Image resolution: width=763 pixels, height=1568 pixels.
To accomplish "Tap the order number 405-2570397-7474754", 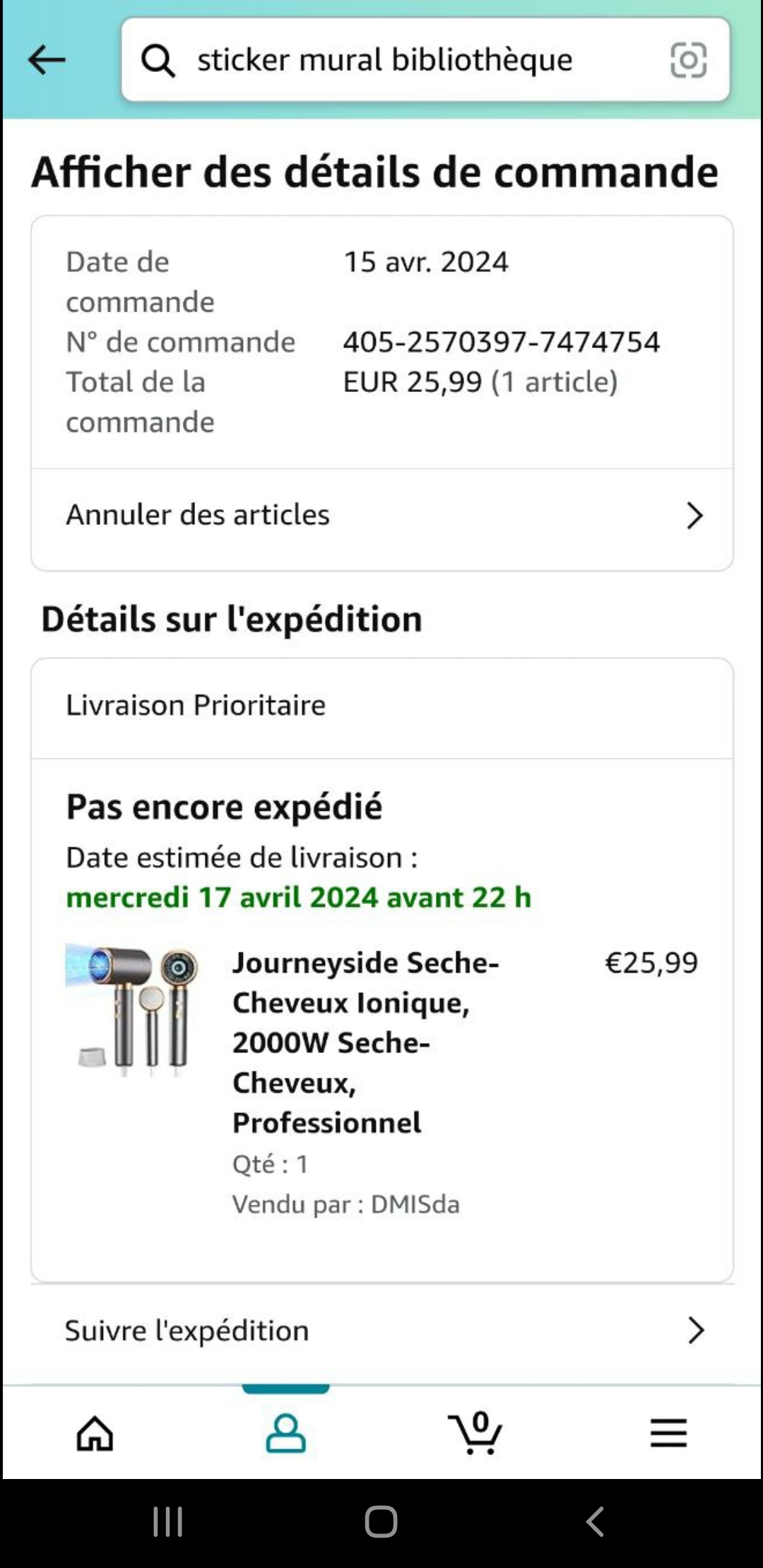I will 501,342.
